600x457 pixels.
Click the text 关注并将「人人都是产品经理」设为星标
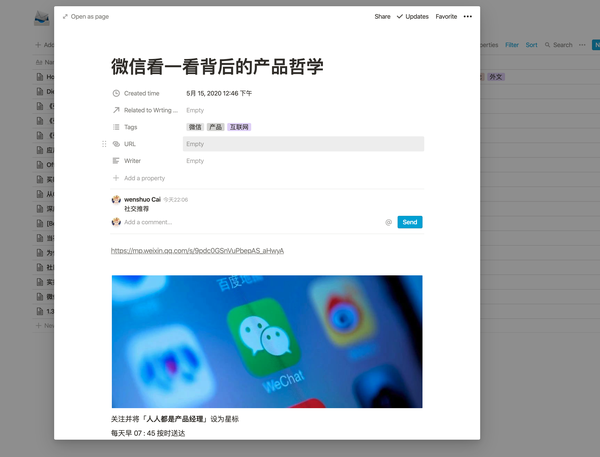175,419
